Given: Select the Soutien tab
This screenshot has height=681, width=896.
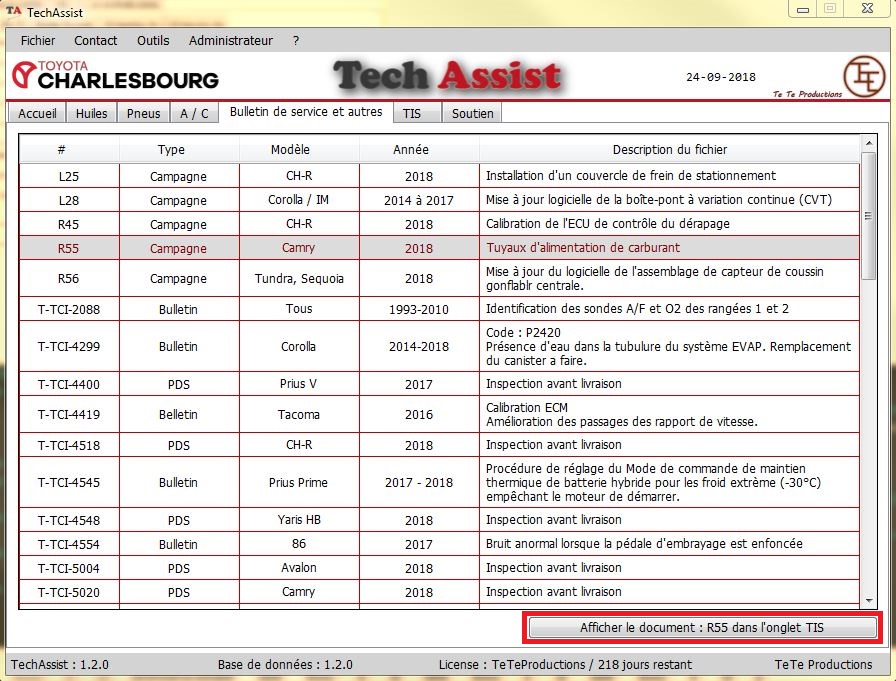Looking at the screenshot, I should (472, 113).
